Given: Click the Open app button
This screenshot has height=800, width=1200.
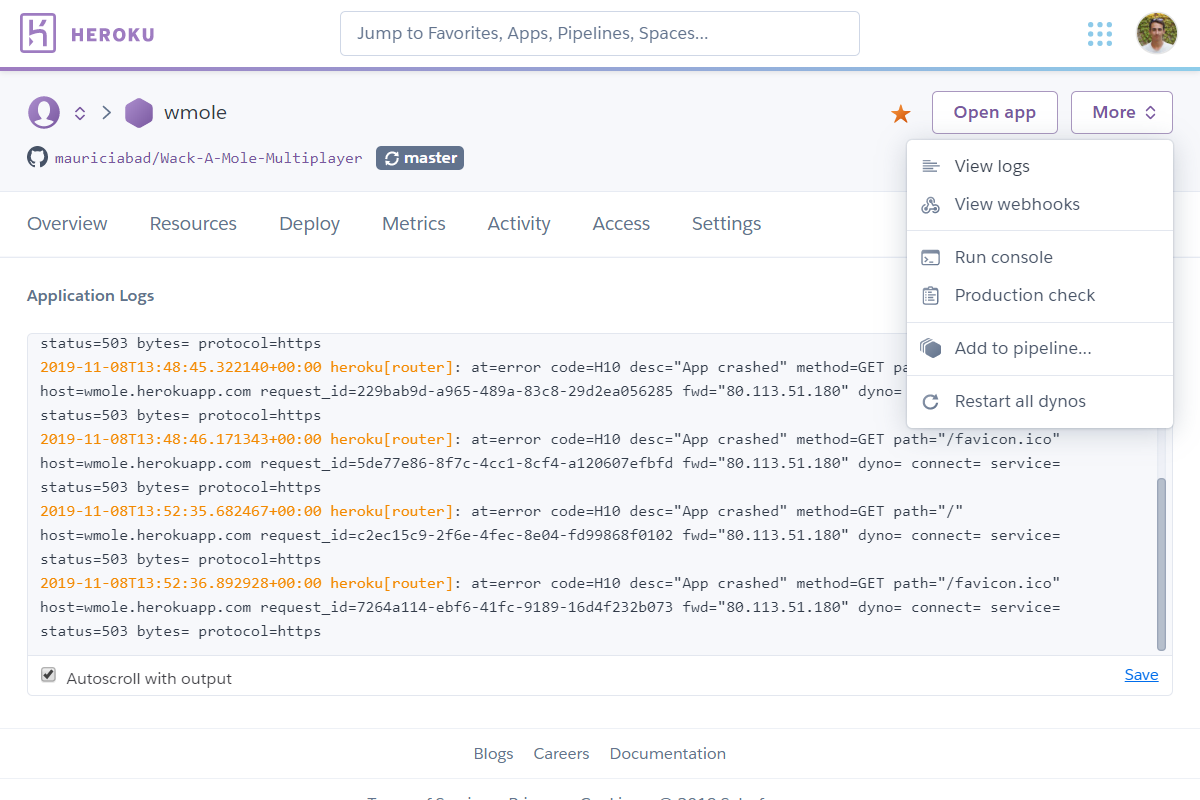Looking at the screenshot, I should [995, 112].
